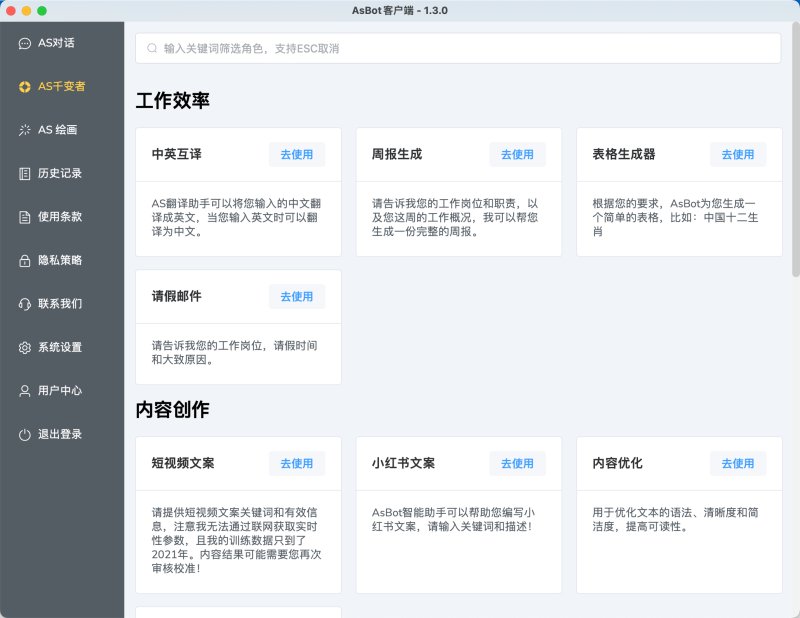
Task: Click the 历史记录 history icon
Action: tap(24, 174)
